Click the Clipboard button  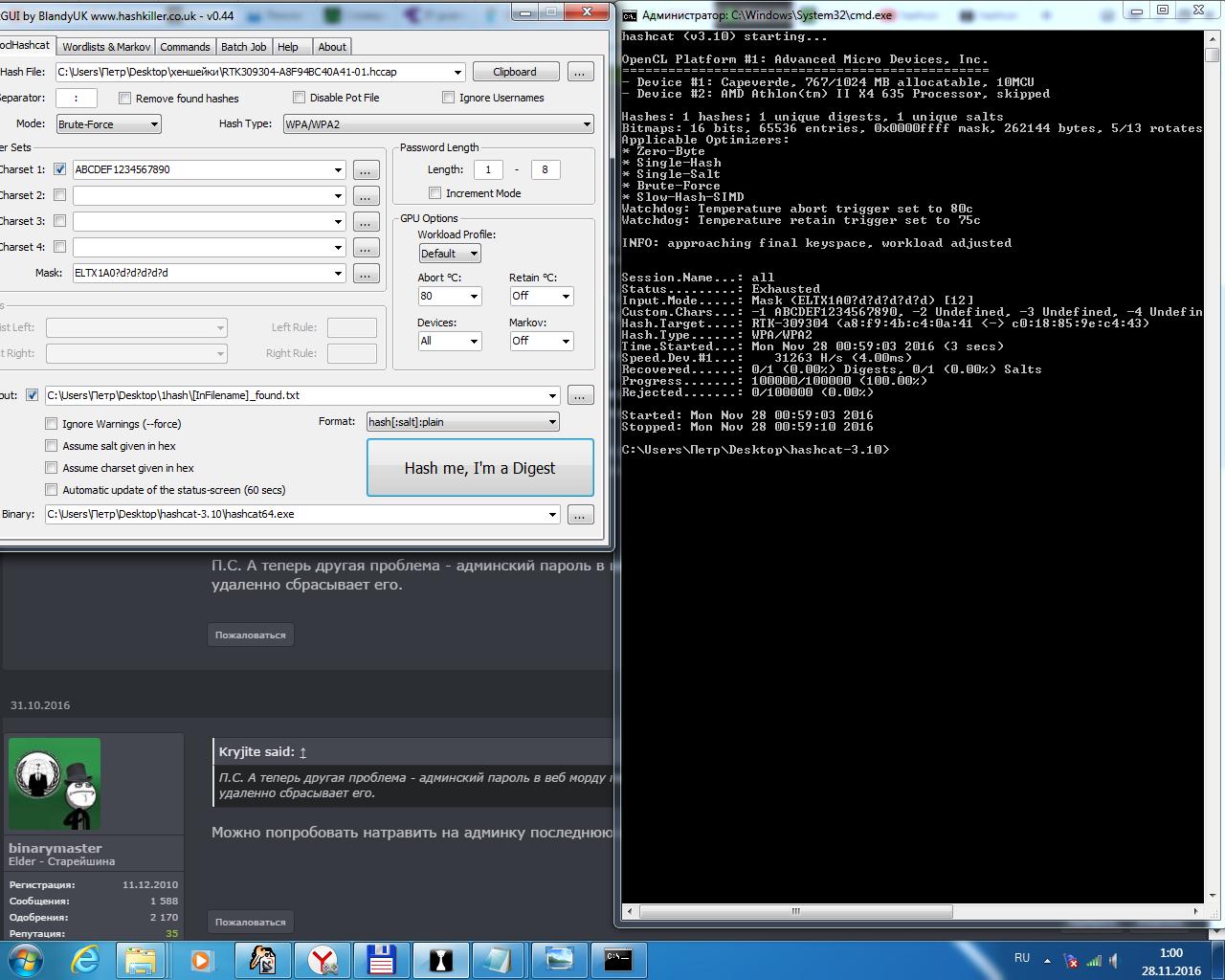click(x=515, y=72)
